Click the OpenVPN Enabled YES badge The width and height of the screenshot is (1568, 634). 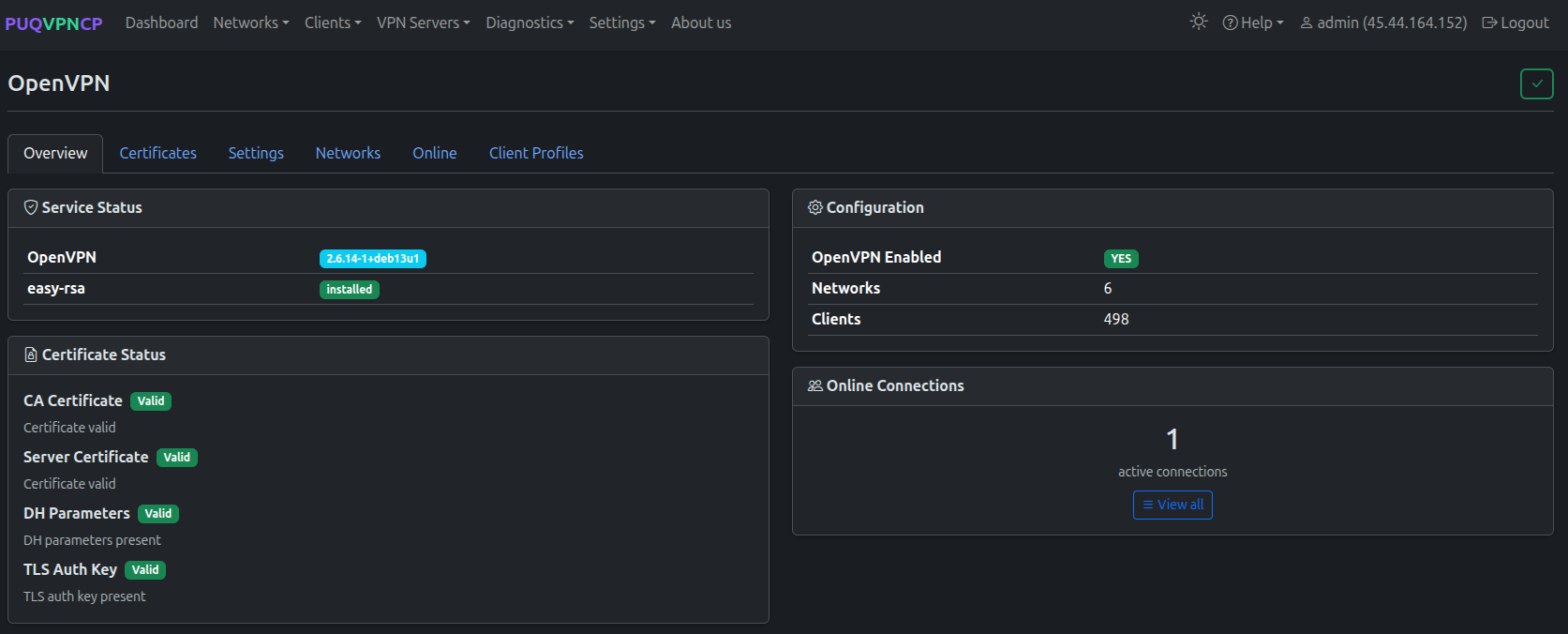[x=1121, y=259]
